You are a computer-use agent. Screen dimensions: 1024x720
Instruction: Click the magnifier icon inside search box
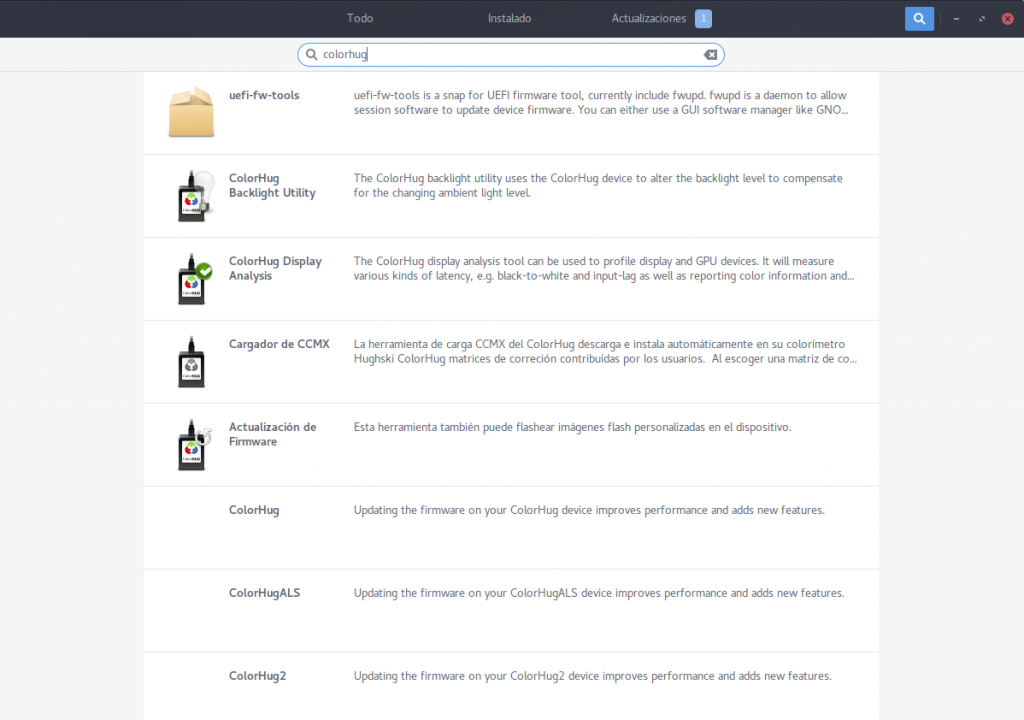coord(312,55)
